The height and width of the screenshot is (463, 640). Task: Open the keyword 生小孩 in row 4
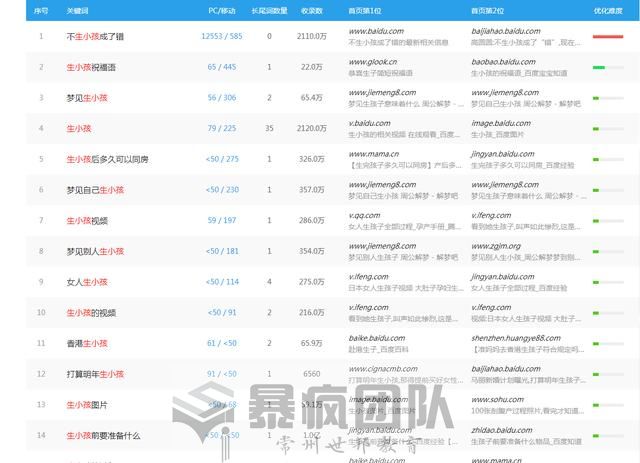click(x=79, y=128)
